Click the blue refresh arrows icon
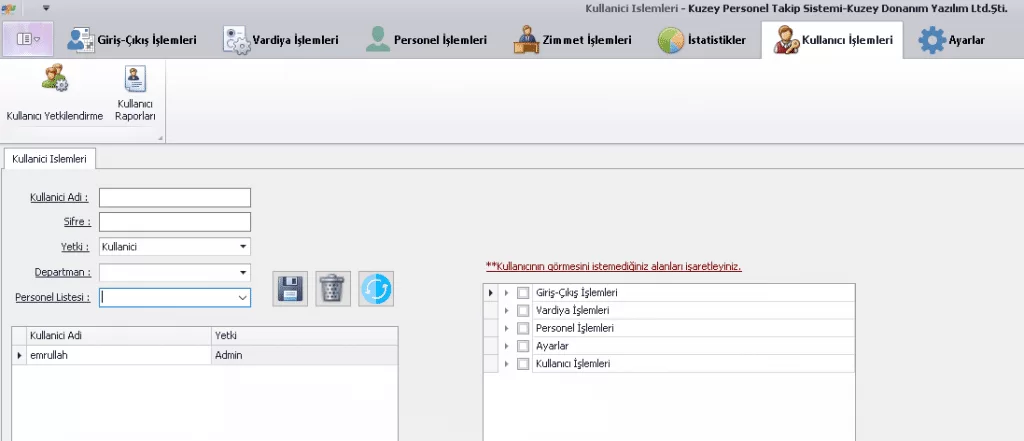The height and width of the screenshot is (441, 1024). [376, 289]
